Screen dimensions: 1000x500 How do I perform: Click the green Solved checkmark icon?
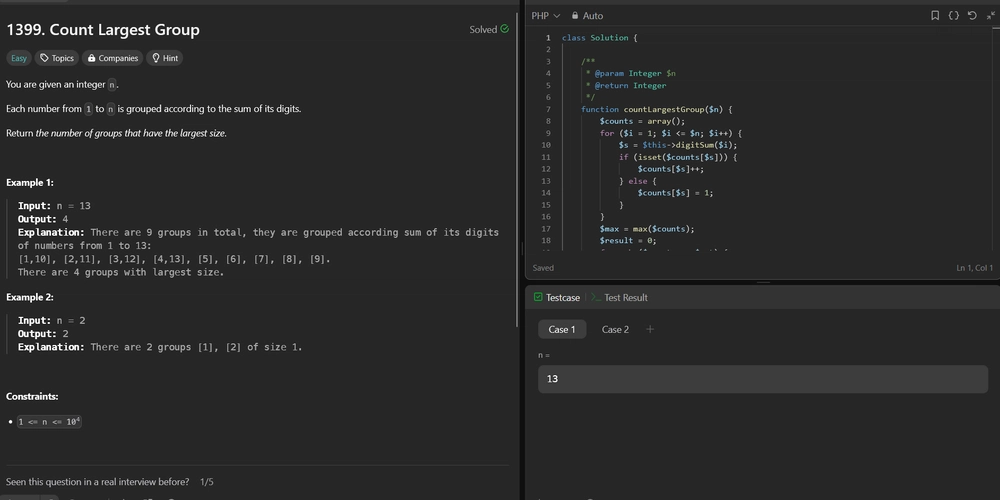pyautogui.click(x=504, y=29)
